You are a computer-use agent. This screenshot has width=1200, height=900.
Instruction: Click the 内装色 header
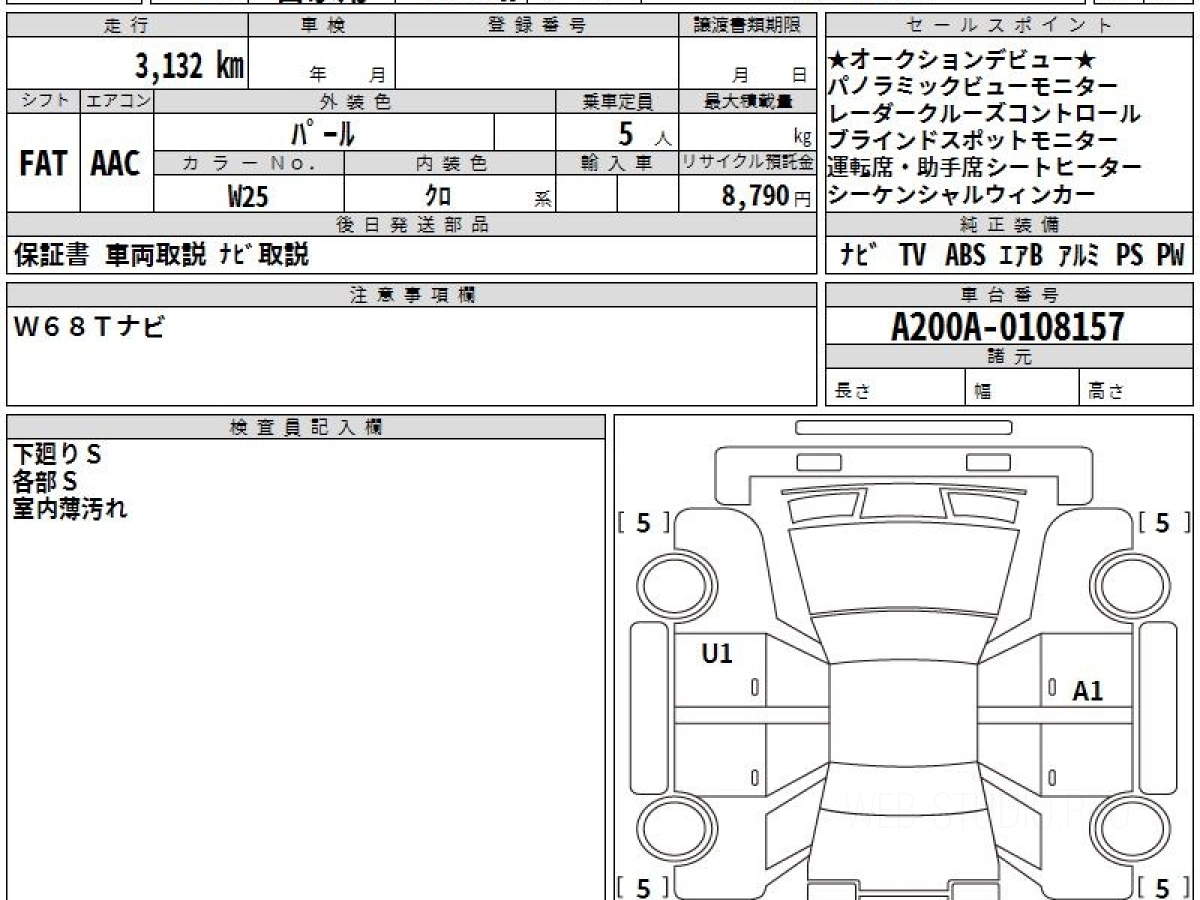coord(450,163)
